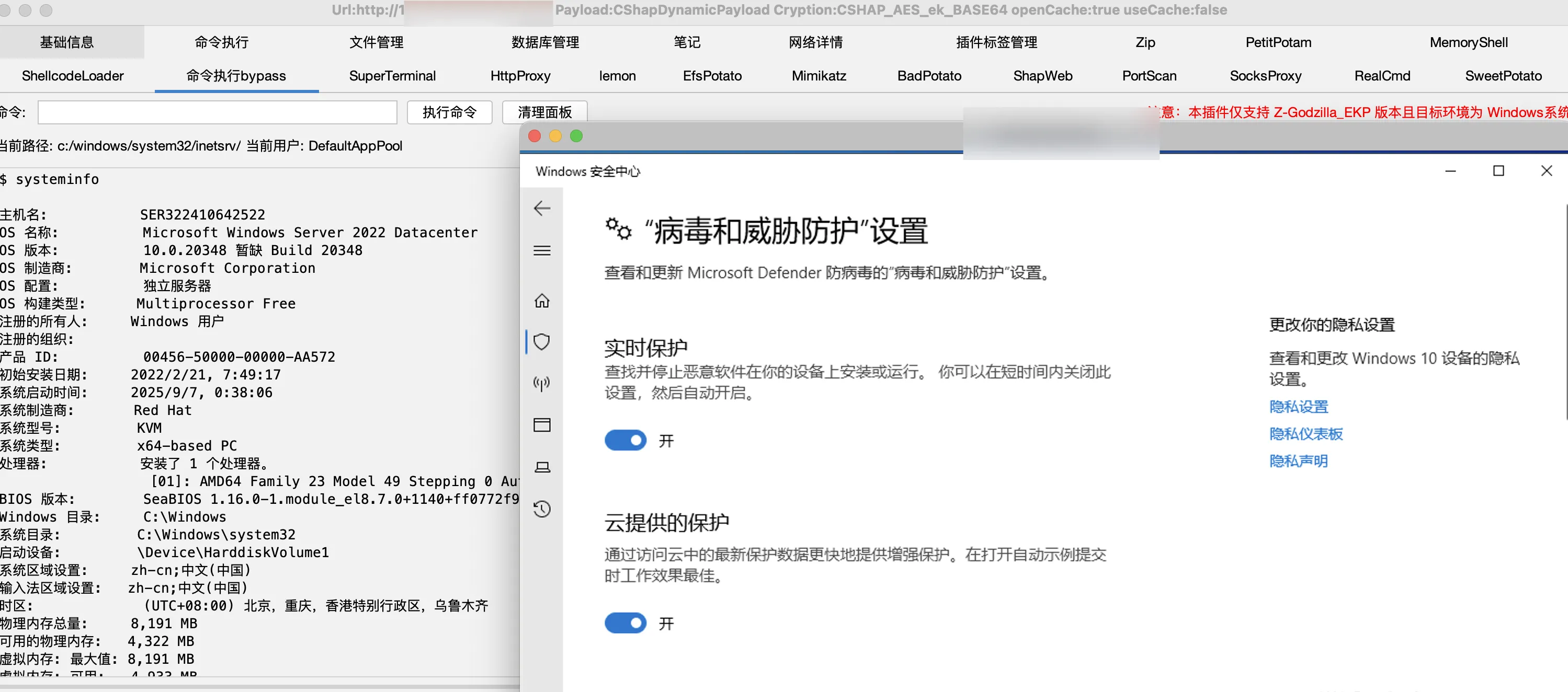Focus the 命令 input field
1568x692 pixels.
coord(217,112)
